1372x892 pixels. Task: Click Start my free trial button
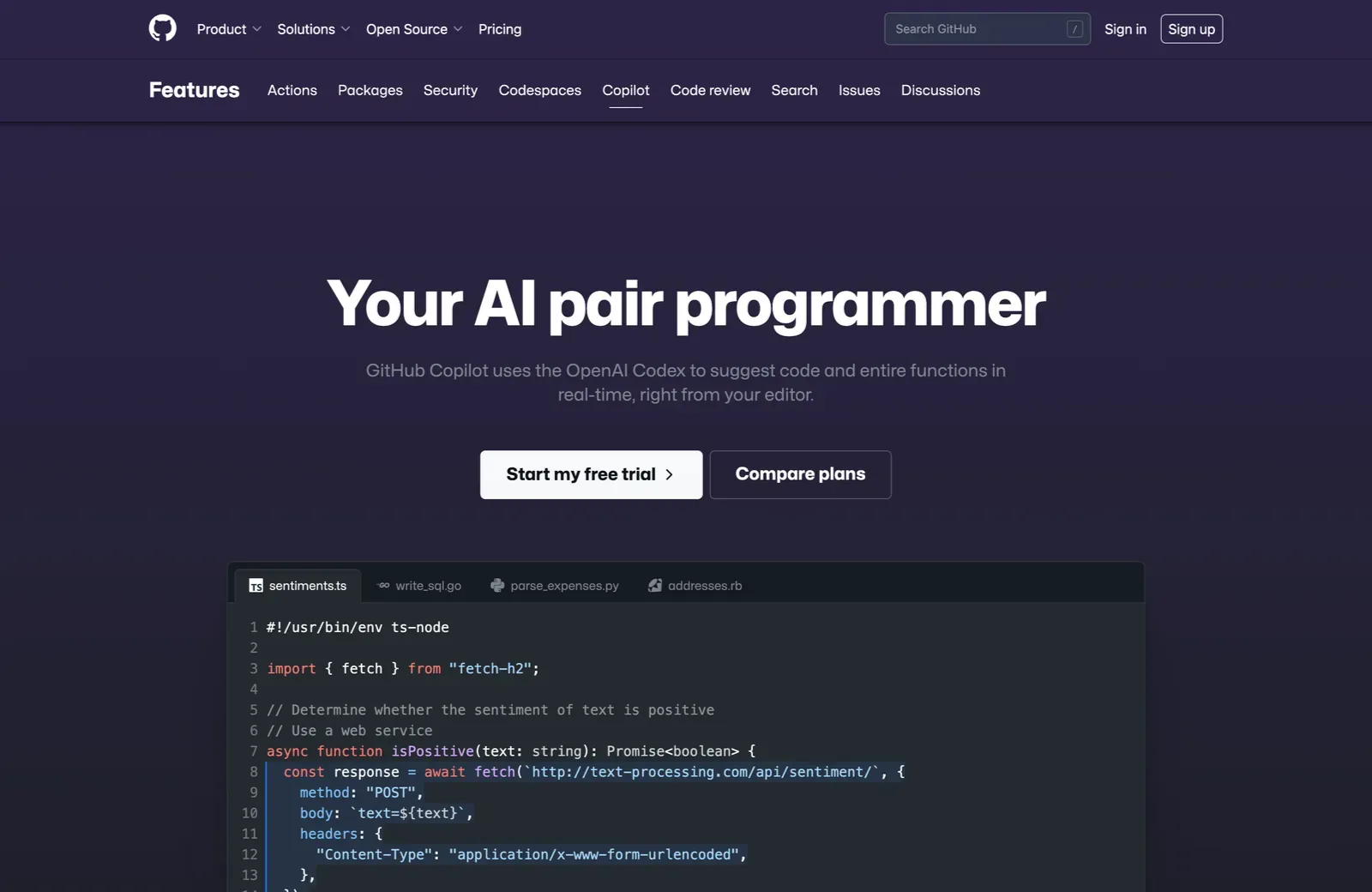[x=591, y=474]
